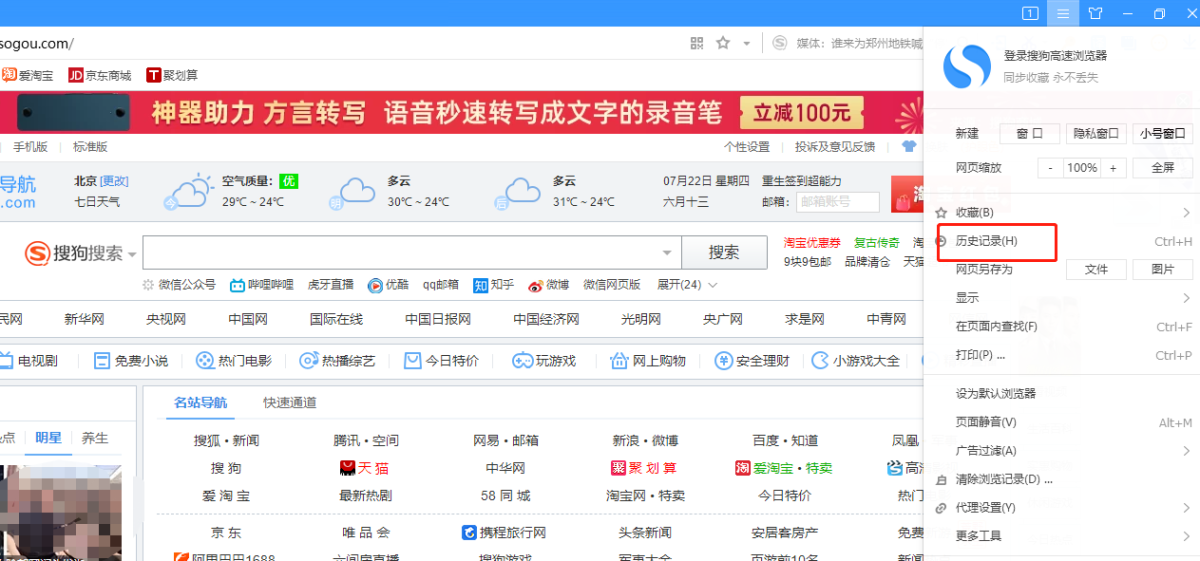Choose 设为默认浏览器 menu option
The height and width of the screenshot is (561, 1200).
995,393
